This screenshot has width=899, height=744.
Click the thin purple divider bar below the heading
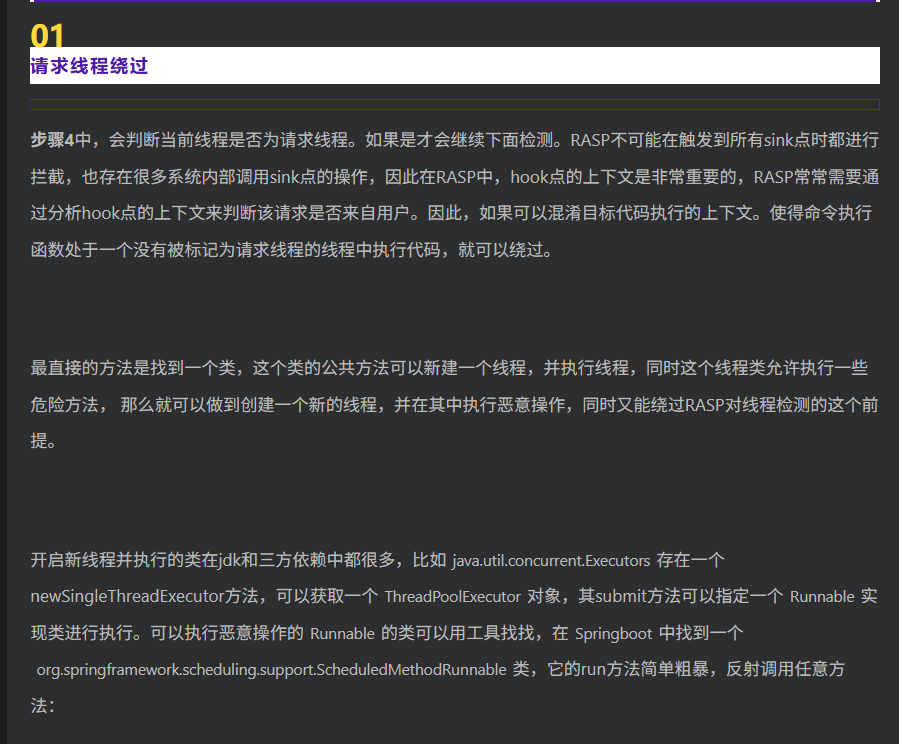(x=455, y=104)
